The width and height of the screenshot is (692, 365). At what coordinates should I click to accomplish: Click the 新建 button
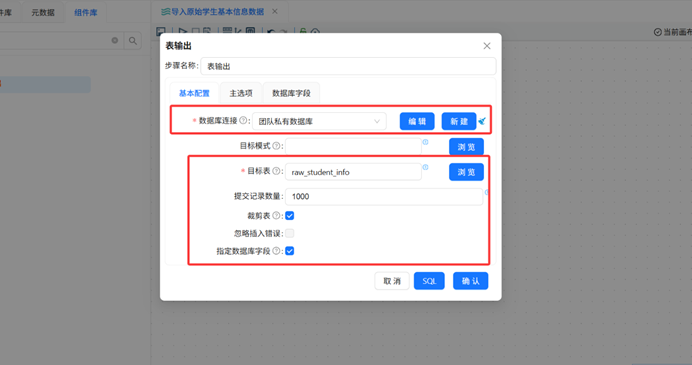click(459, 121)
